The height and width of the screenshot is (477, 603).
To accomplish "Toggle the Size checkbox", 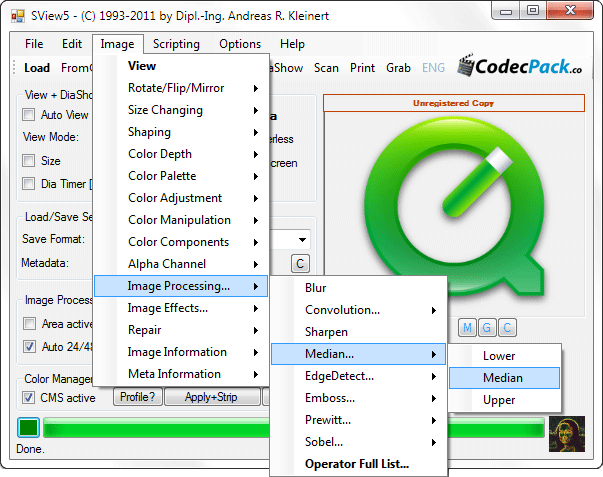I will (x=28, y=160).
